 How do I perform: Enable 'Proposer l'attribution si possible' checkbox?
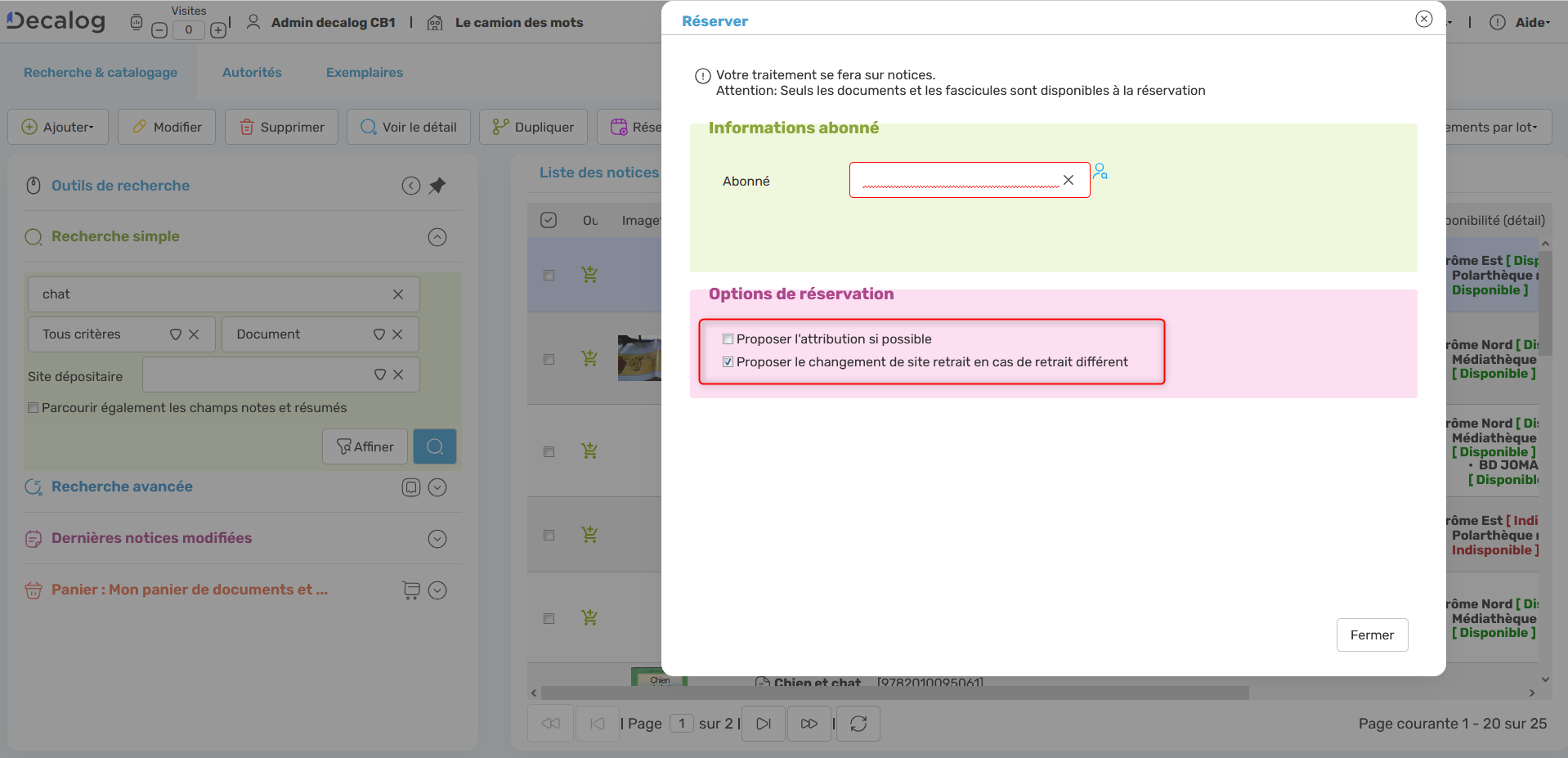coord(728,339)
